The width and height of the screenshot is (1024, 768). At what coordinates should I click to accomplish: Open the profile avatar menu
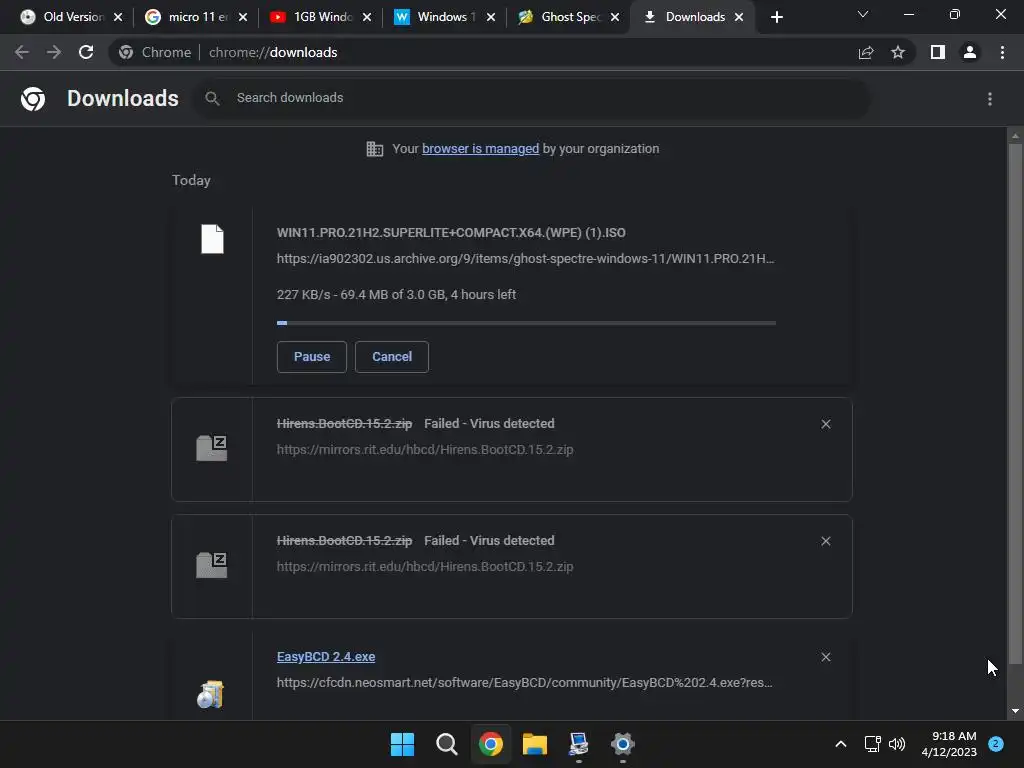point(970,52)
